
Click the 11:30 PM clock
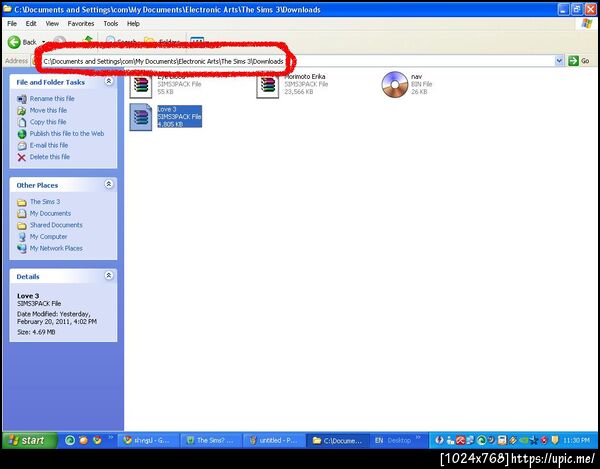(x=576, y=441)
